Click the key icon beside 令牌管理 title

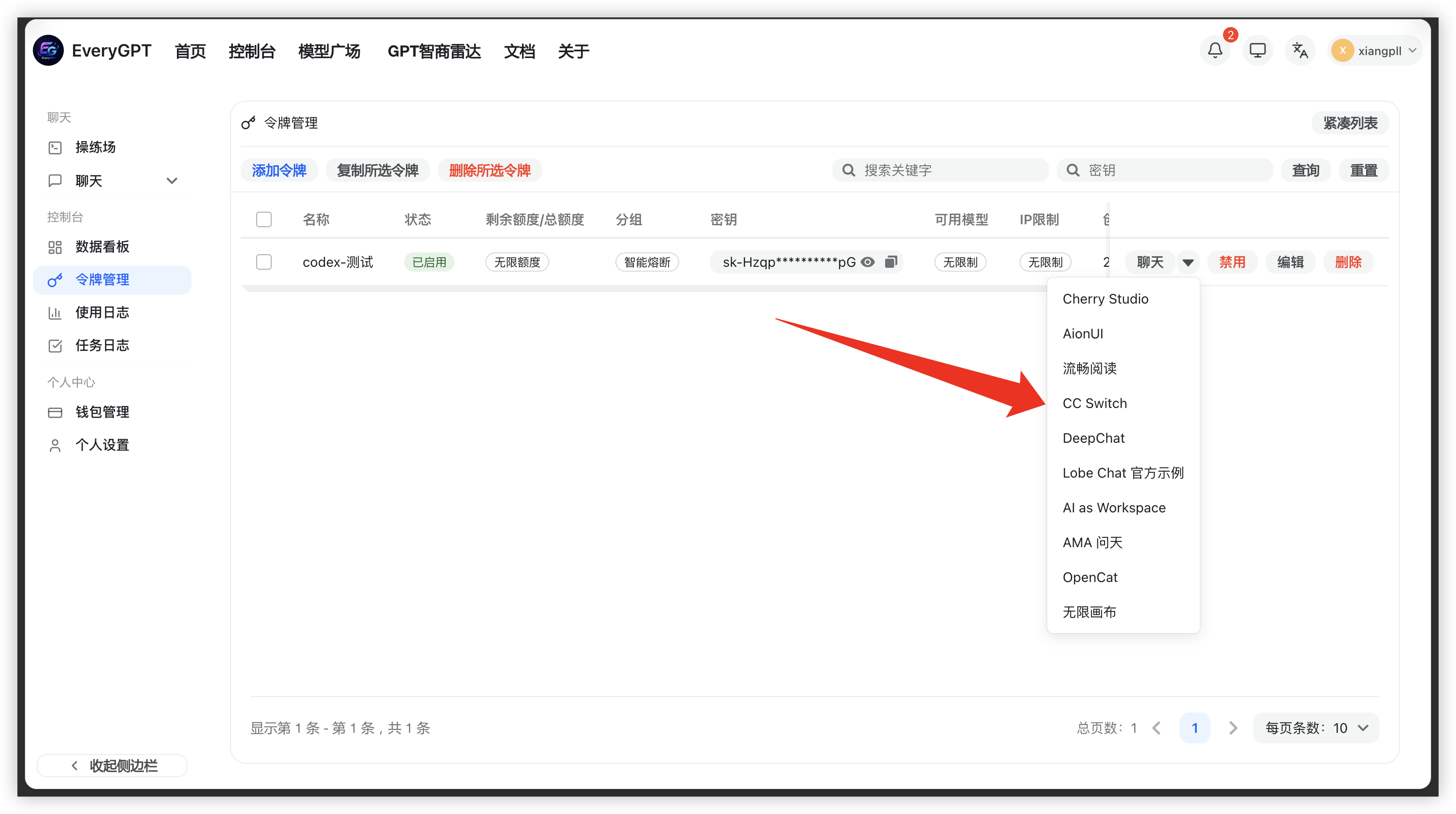[248, 123]
